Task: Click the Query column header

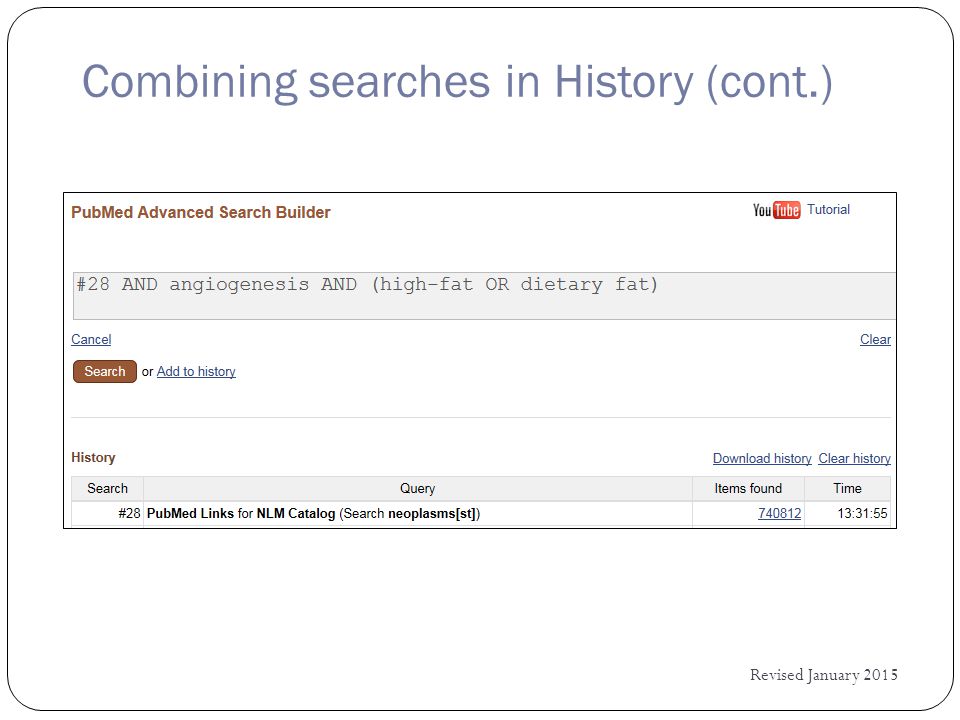Action: pos(418,489)
